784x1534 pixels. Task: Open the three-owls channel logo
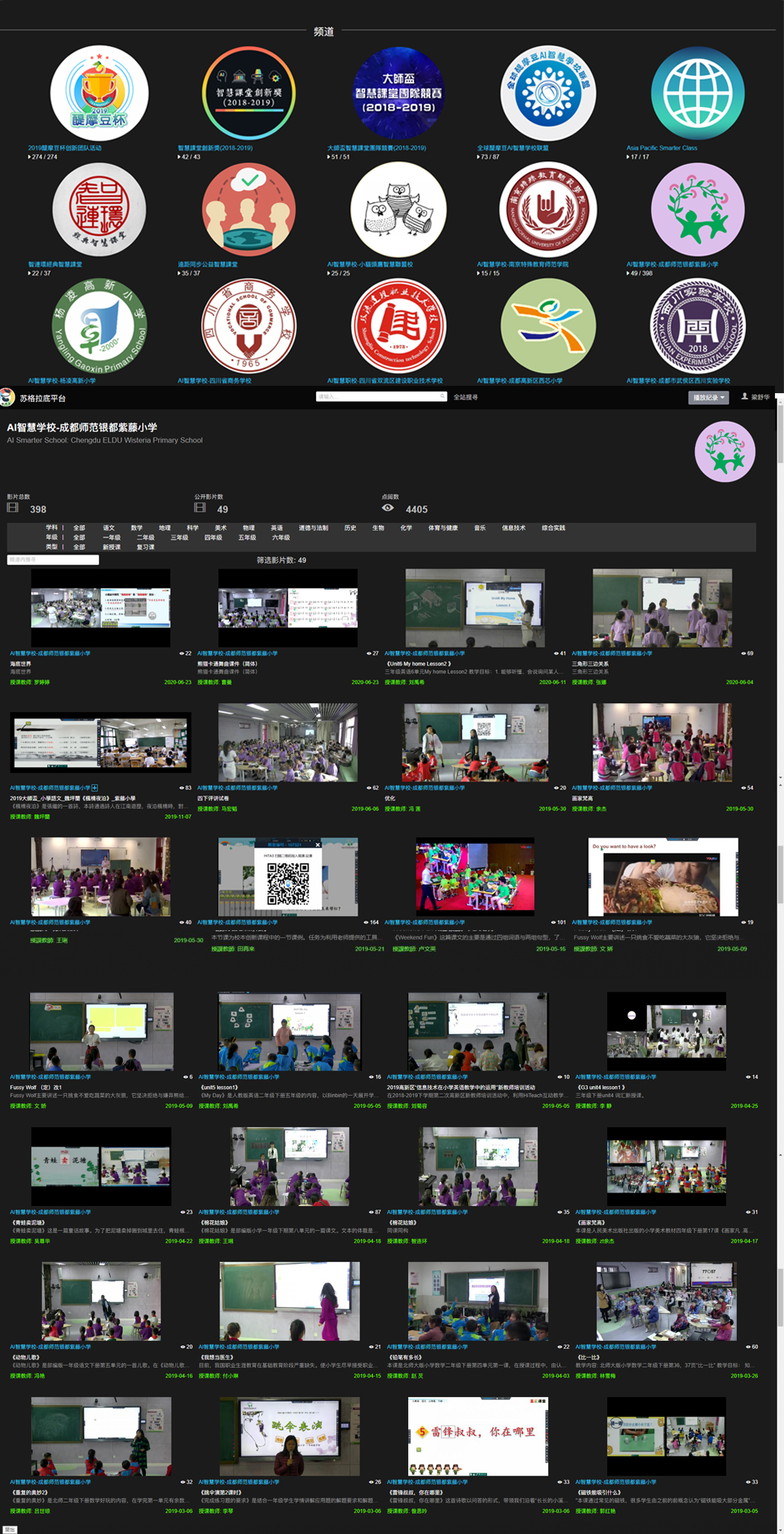(398, 210)
